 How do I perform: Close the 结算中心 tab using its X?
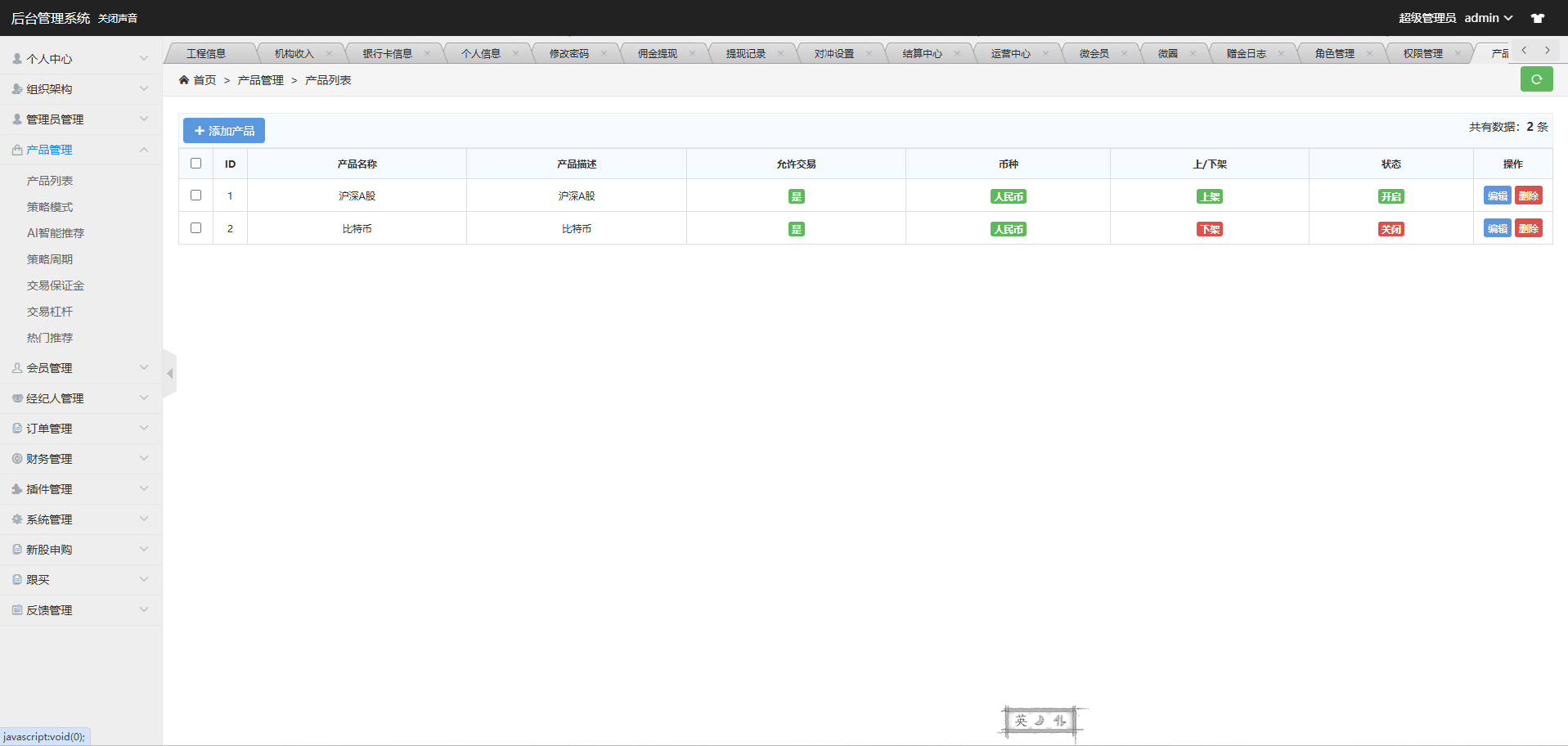[x=957, y=54]
